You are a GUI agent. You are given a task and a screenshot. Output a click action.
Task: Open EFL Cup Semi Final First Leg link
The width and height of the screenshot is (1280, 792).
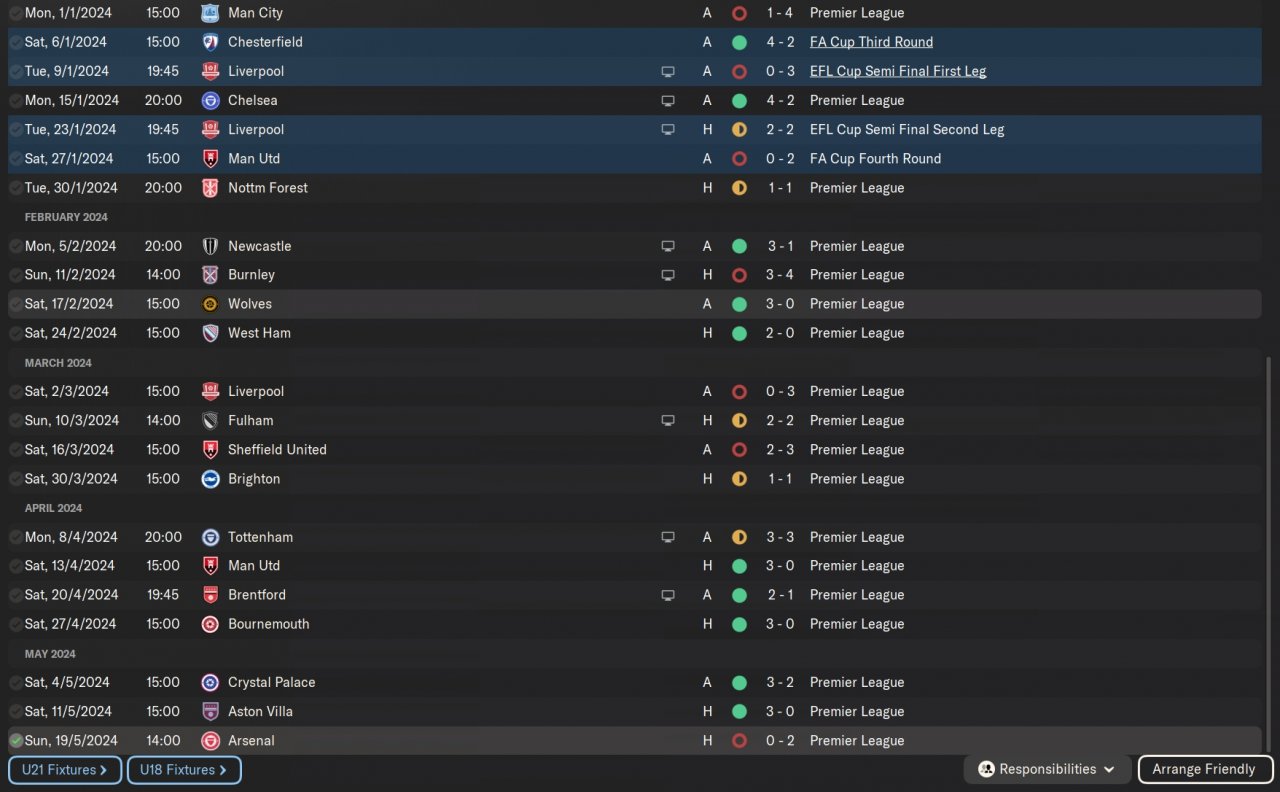(897, 71)
